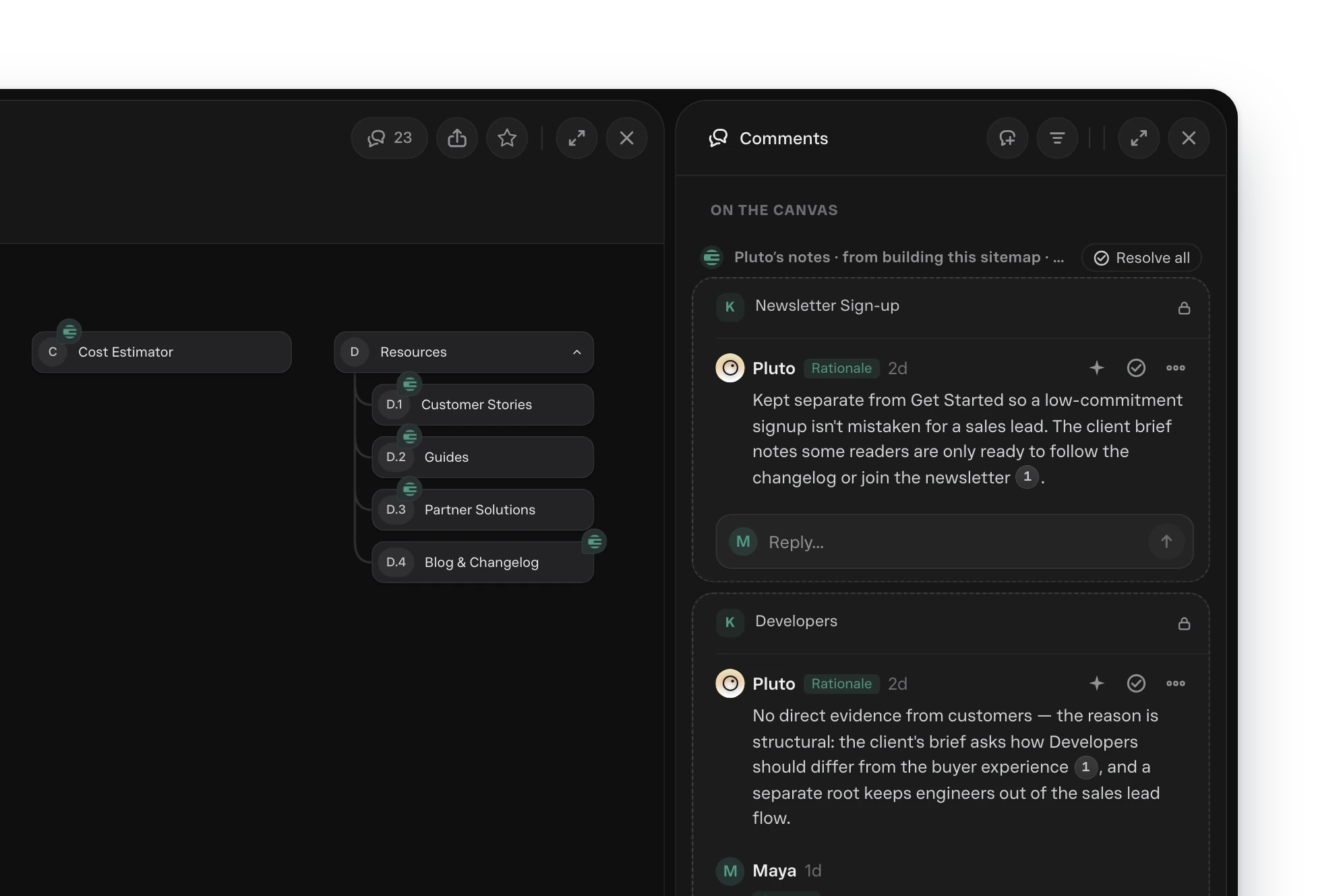Screen dimensions: 1343x896
Task: Expand the canvas with the fullscreen arrows
Action: pos(577,138)
